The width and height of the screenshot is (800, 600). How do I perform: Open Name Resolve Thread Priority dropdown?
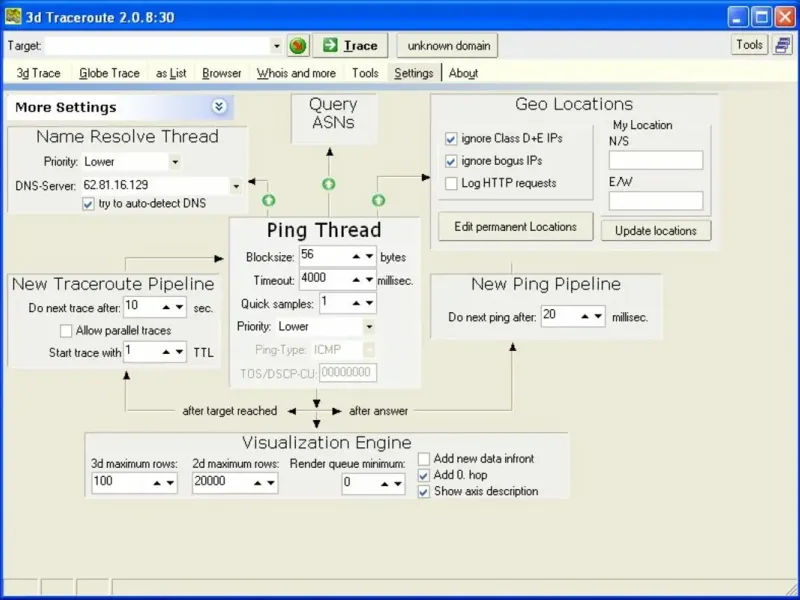pos(175,162)
